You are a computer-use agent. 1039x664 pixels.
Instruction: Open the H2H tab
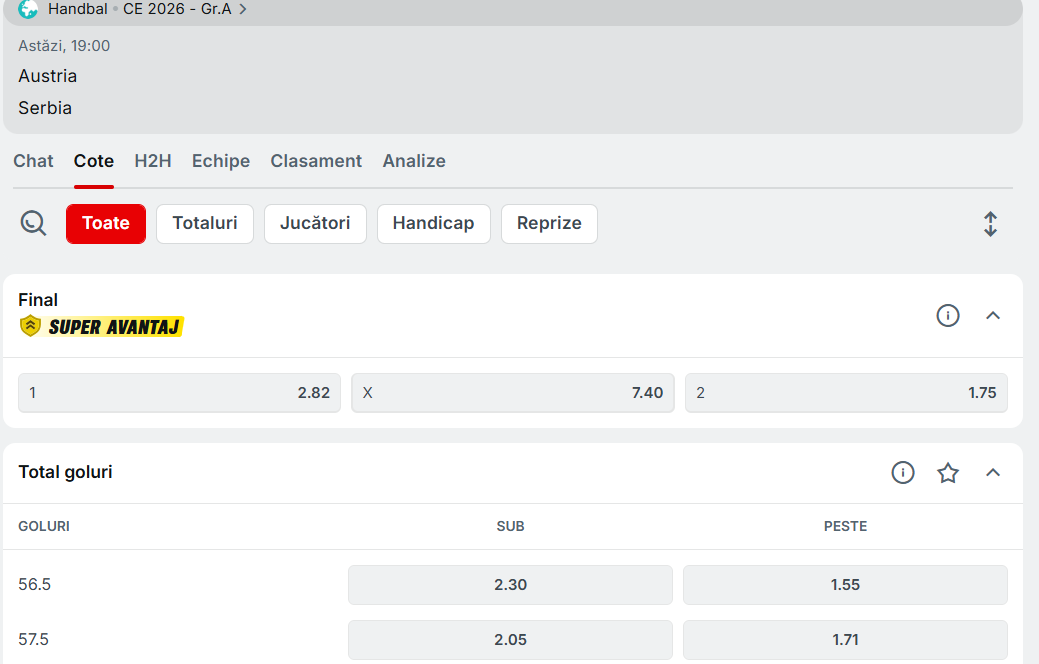[153, 161]
